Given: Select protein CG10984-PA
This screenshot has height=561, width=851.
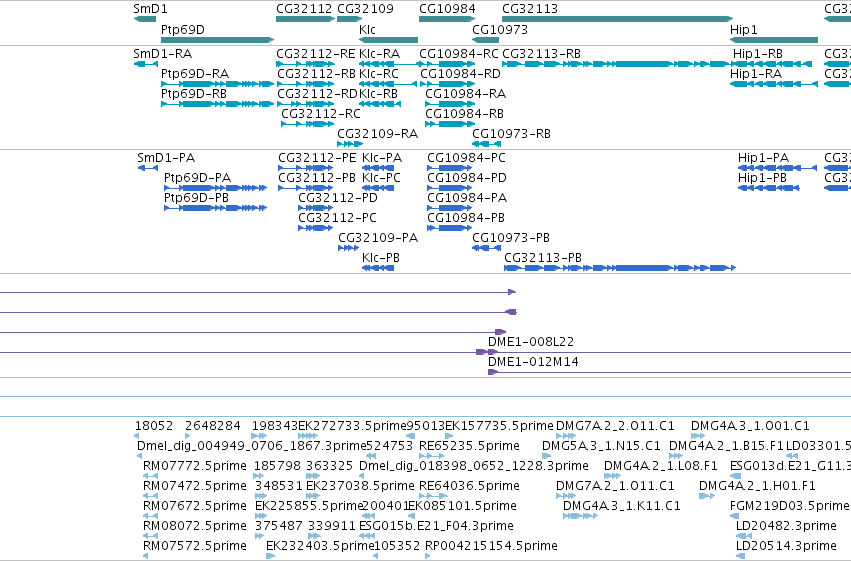Looking at the screenshot, I should pos(467,198).
